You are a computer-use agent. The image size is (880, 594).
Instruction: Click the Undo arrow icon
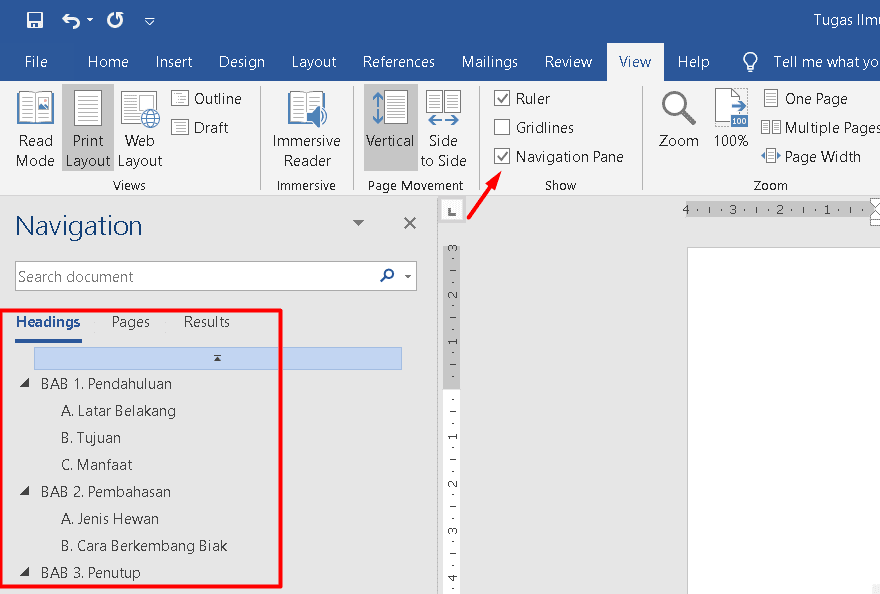(71, 20)
